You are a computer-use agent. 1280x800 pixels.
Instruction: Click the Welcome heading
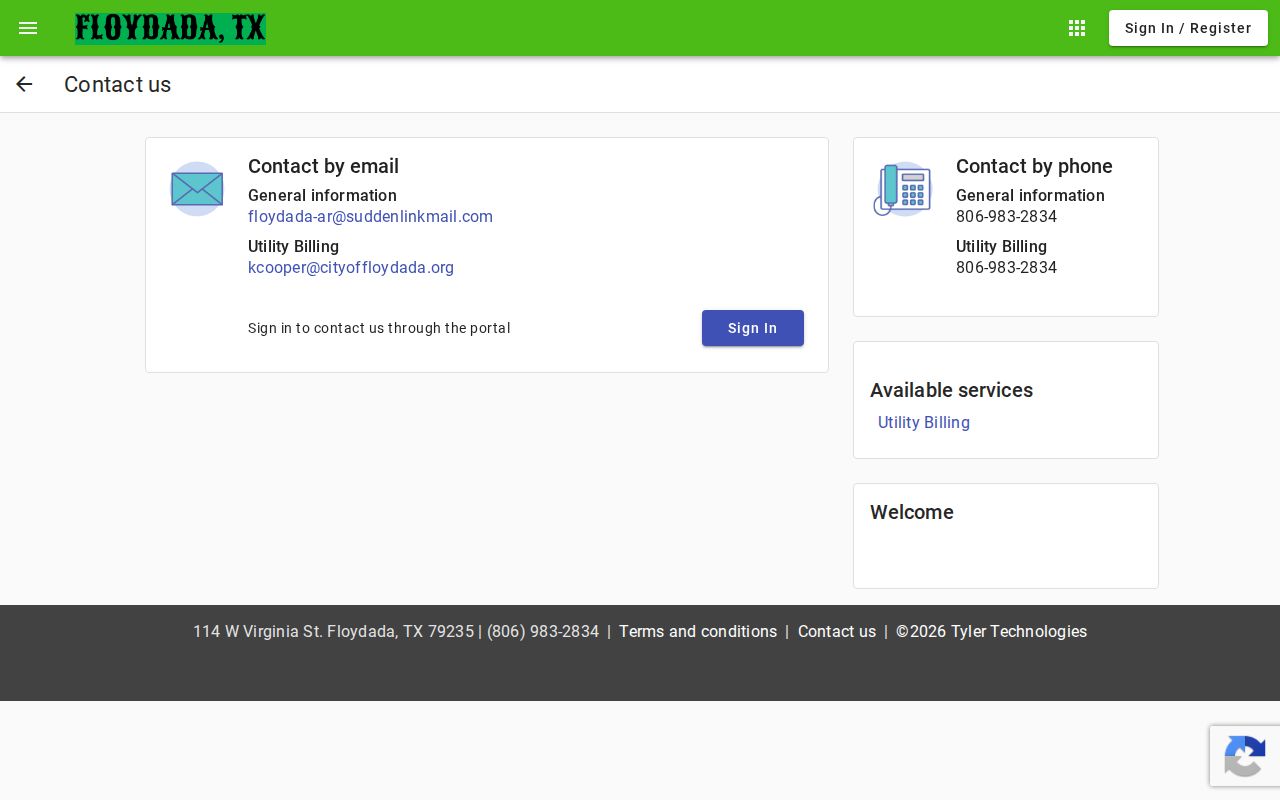tap(912, 512)
